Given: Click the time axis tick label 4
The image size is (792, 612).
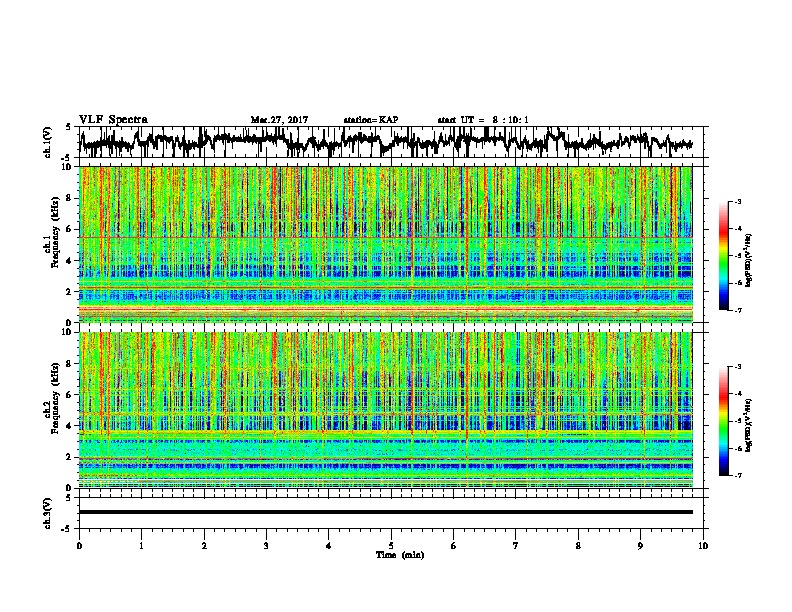Looking at the screenshot, I should 329,545.
